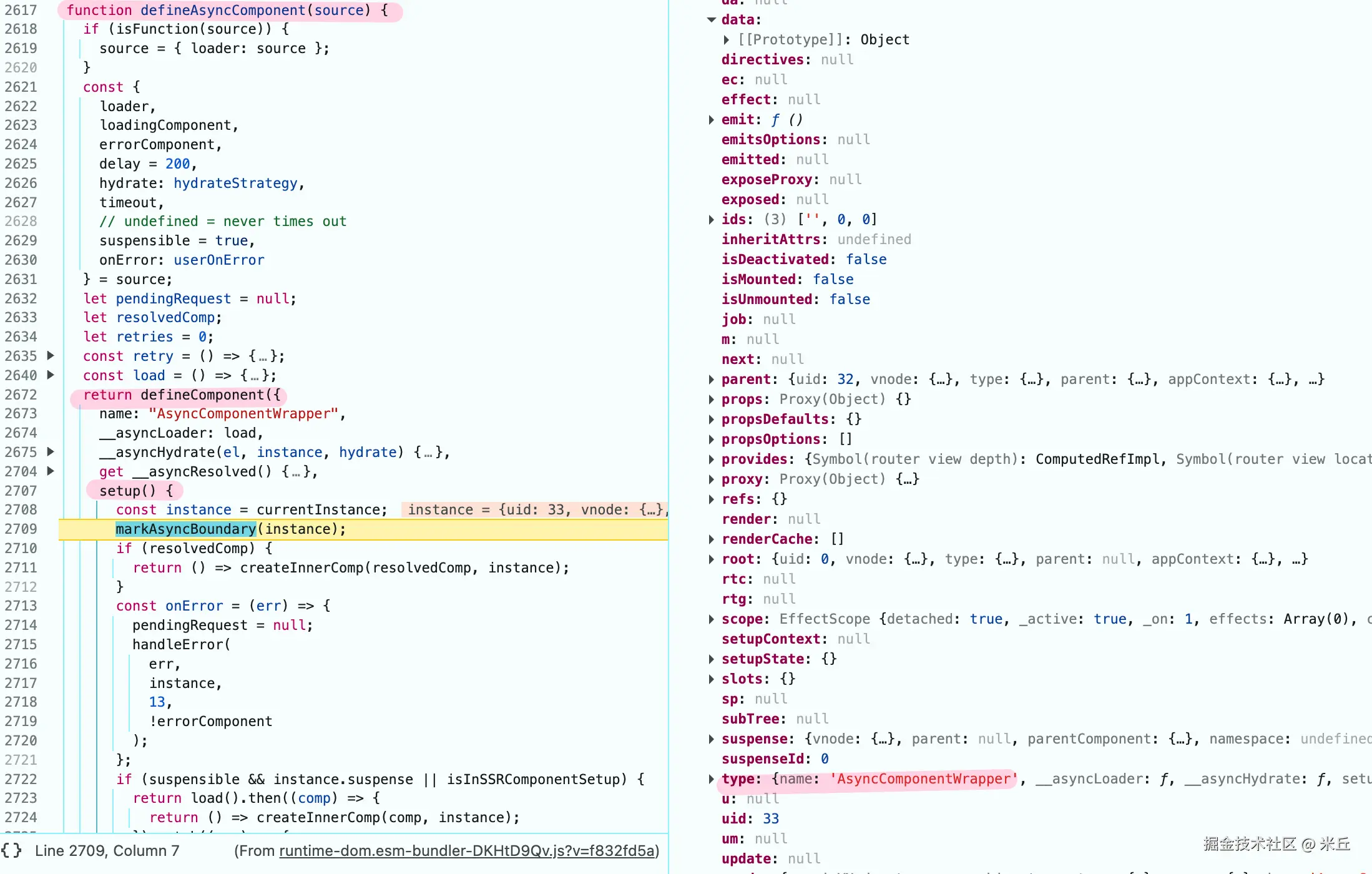Select the uid: 33 property

click(750, 818)
